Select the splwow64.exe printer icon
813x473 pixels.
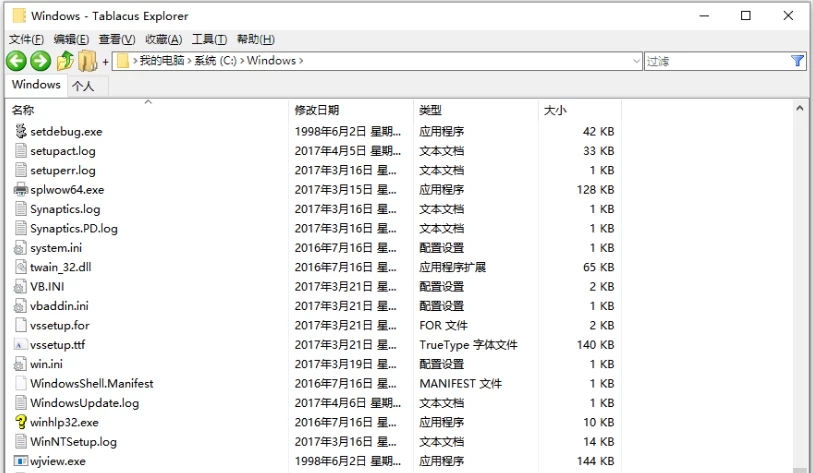21,189
